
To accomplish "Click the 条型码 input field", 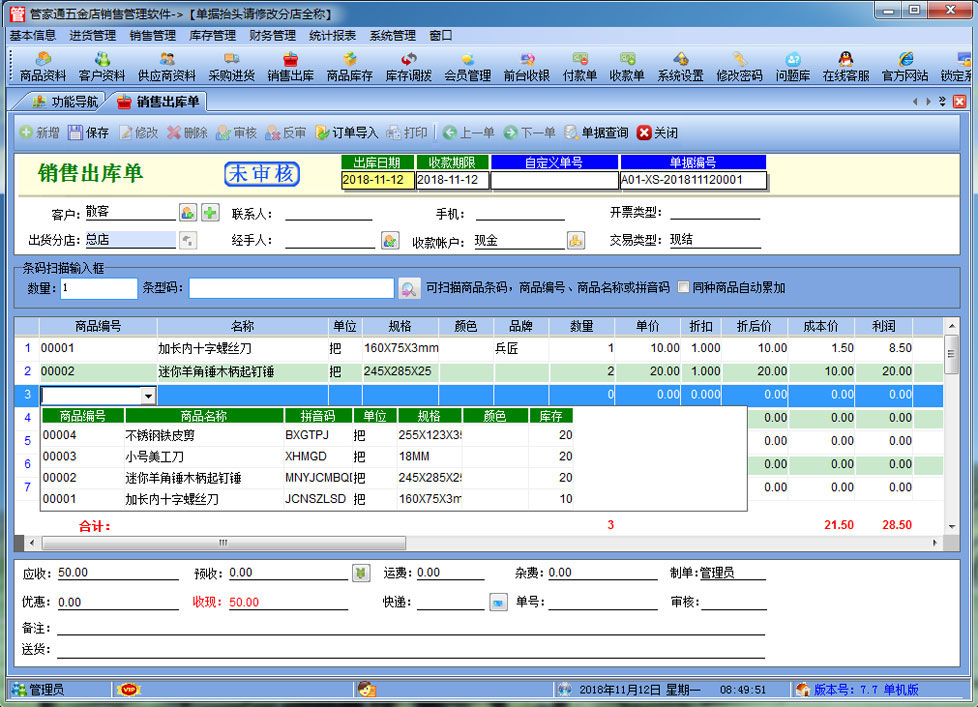I will [x=291, y=288].
